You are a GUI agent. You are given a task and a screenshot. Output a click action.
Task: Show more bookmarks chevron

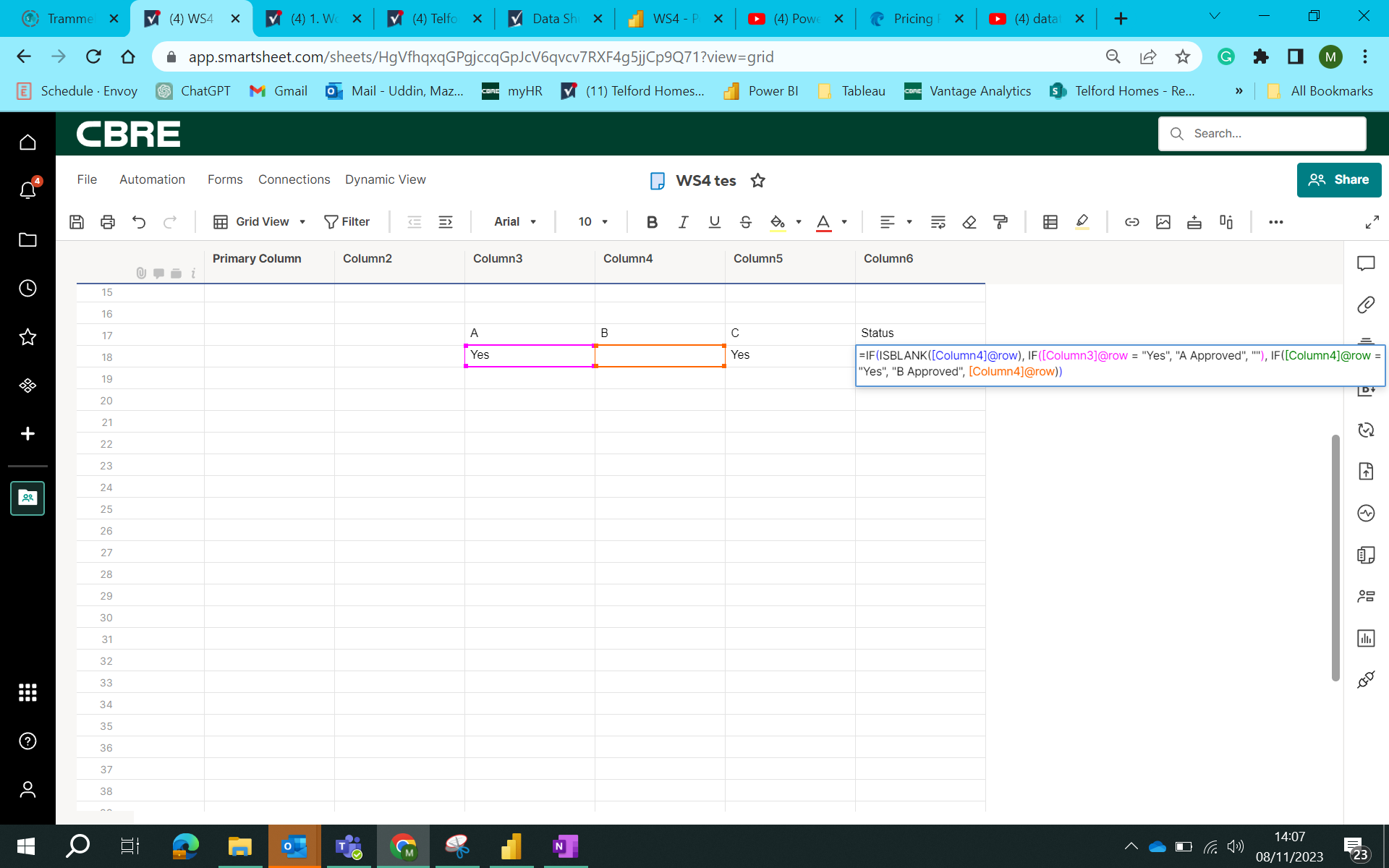click(x=1239, y=91)
